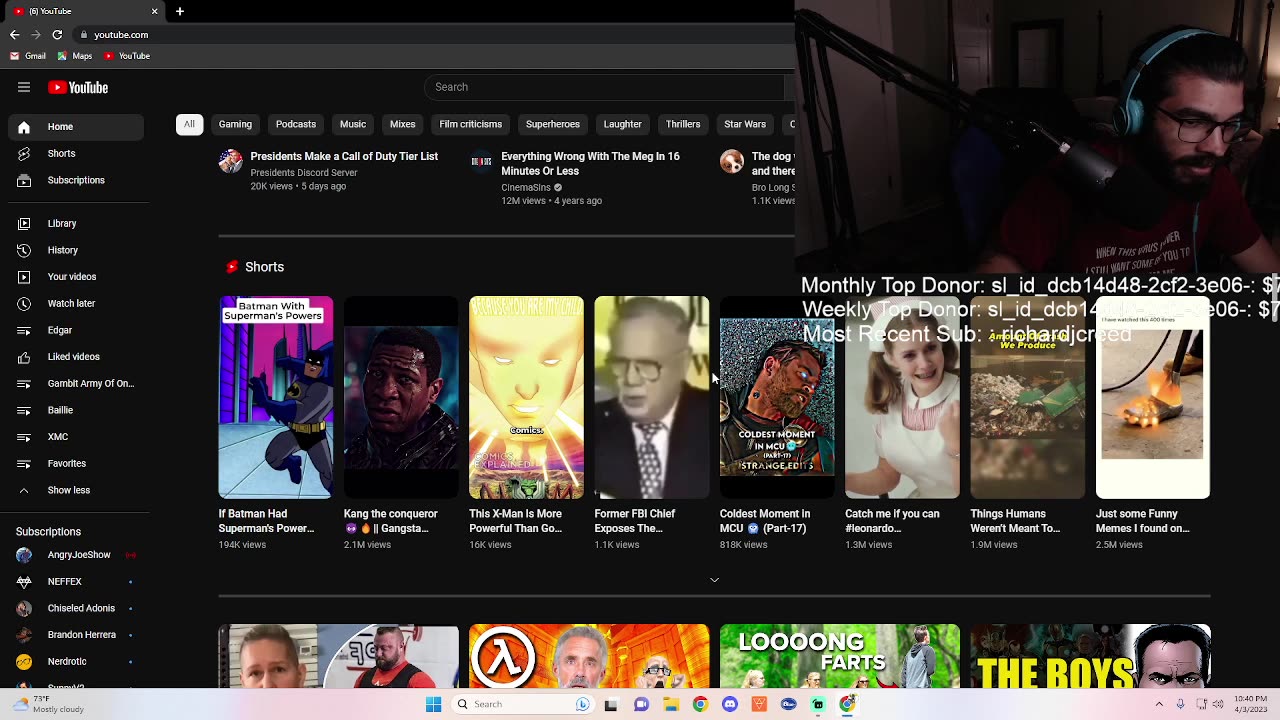
Task: Select the Mixes filter chip
Action: [403, 124]
